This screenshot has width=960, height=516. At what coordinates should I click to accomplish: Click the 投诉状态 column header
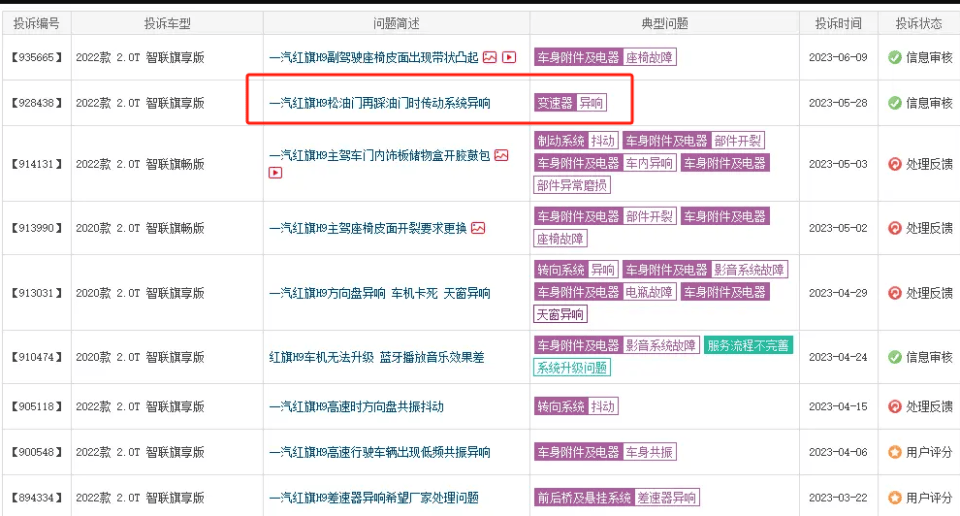tap(919, 23)
